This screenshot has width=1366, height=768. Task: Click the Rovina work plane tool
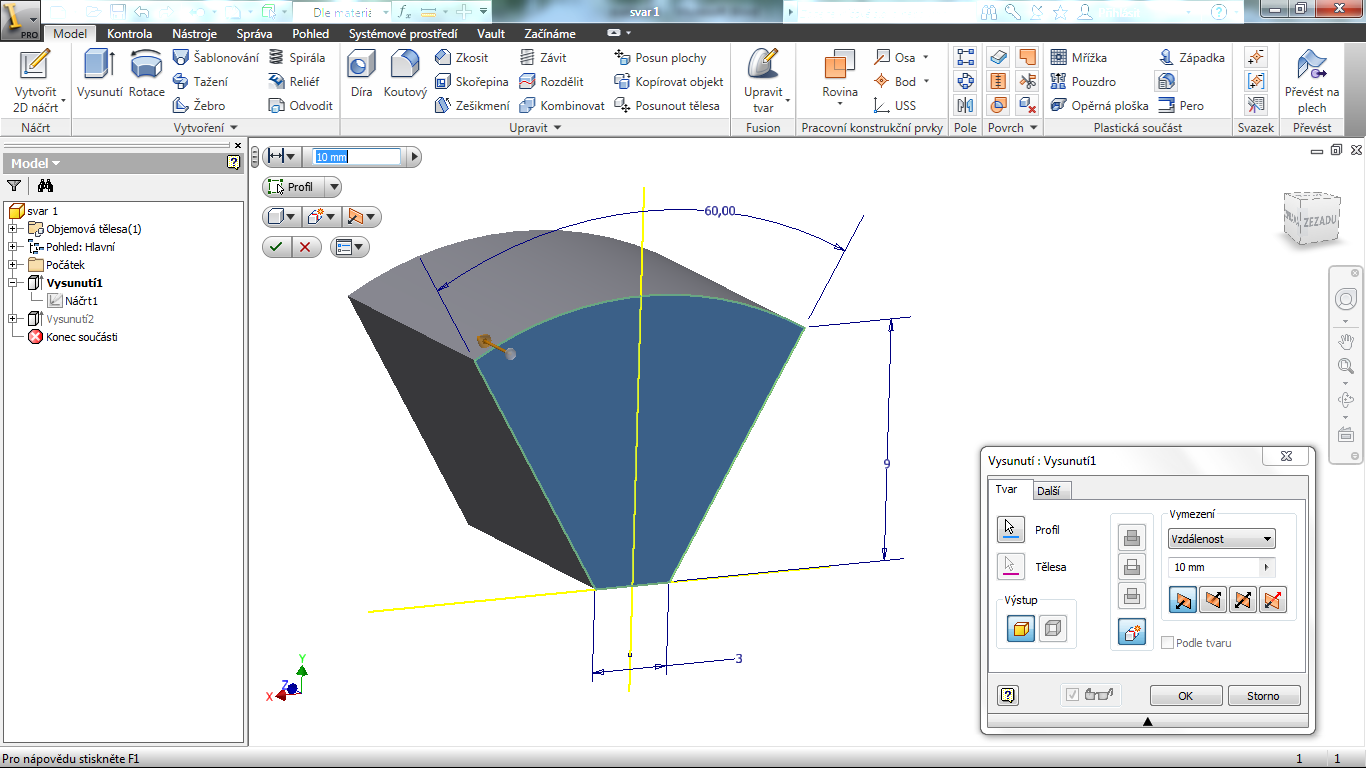(x=840, y=78)
